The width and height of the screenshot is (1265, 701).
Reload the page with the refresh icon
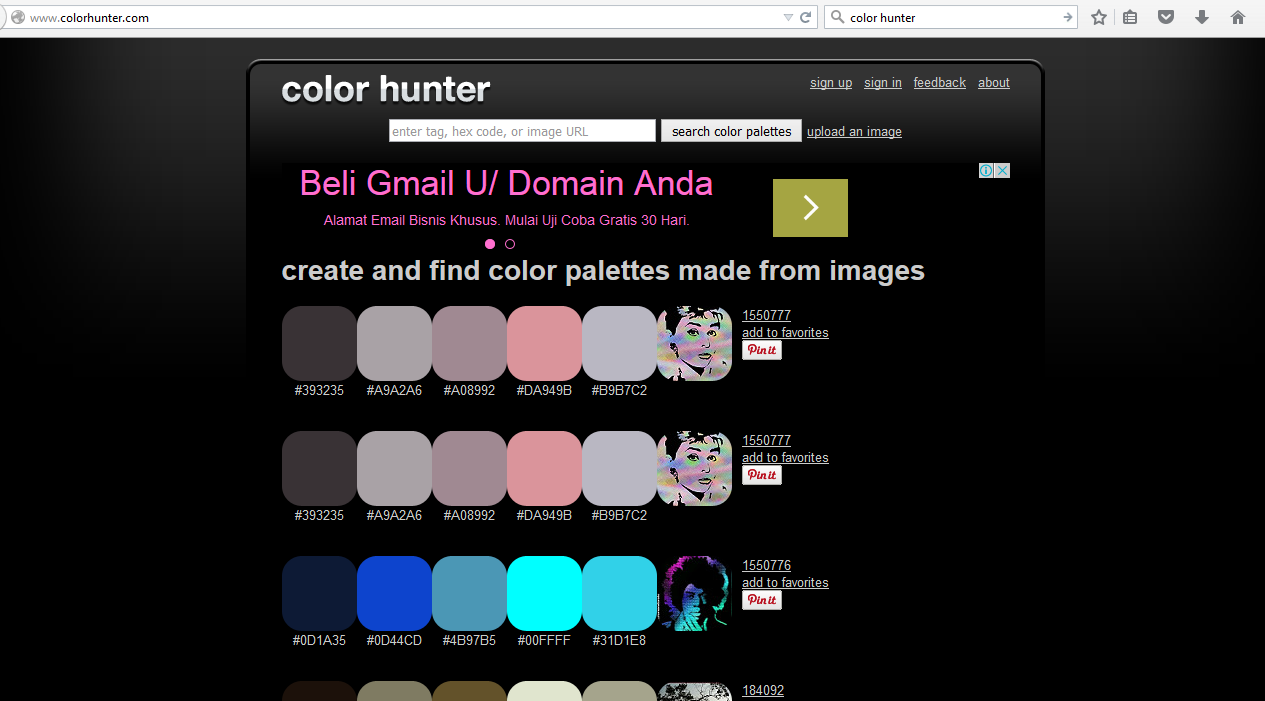click(x=806, y=17)
